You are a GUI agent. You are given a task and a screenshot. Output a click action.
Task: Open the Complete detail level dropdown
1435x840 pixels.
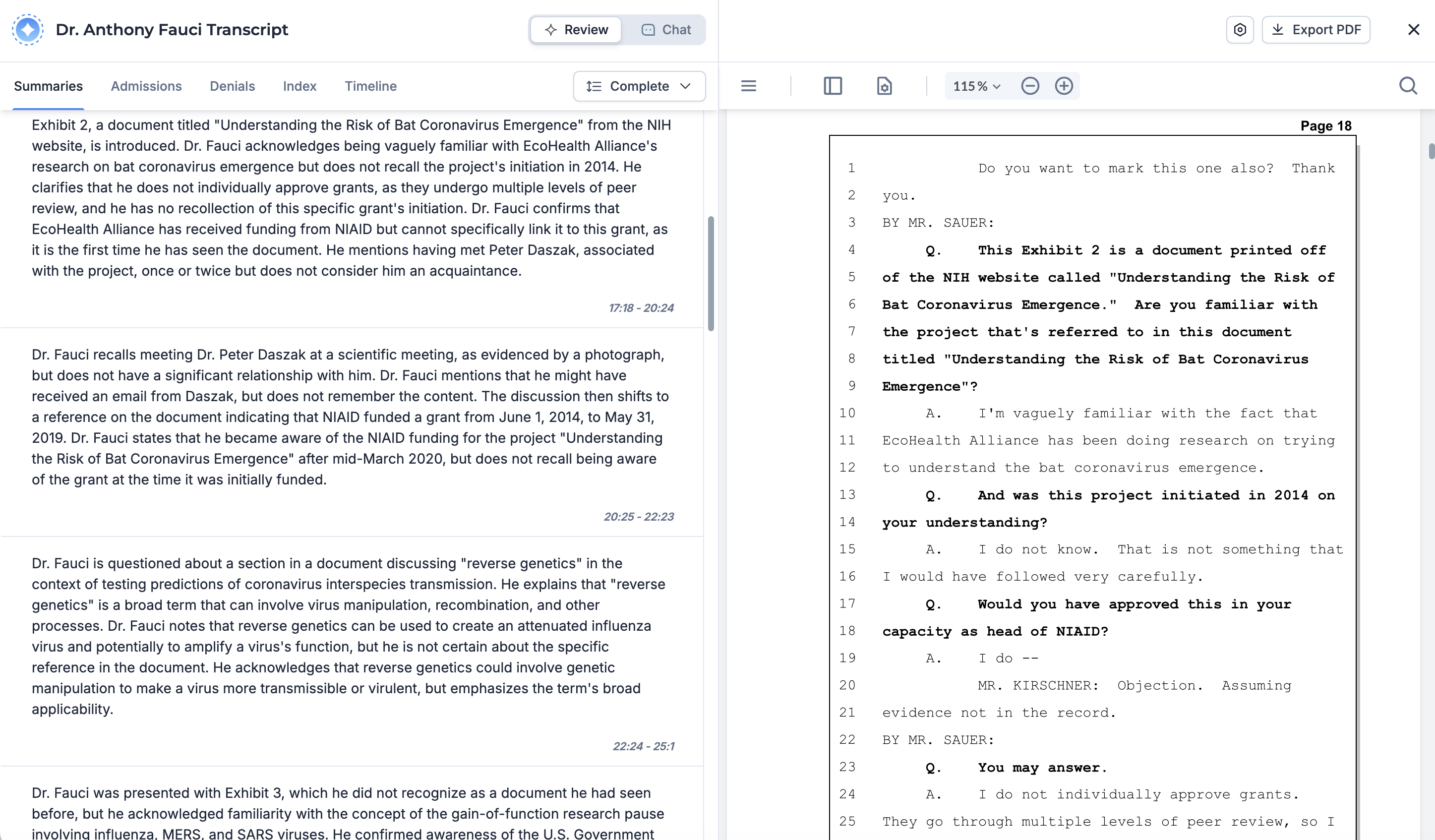click(x=639, y=86)
